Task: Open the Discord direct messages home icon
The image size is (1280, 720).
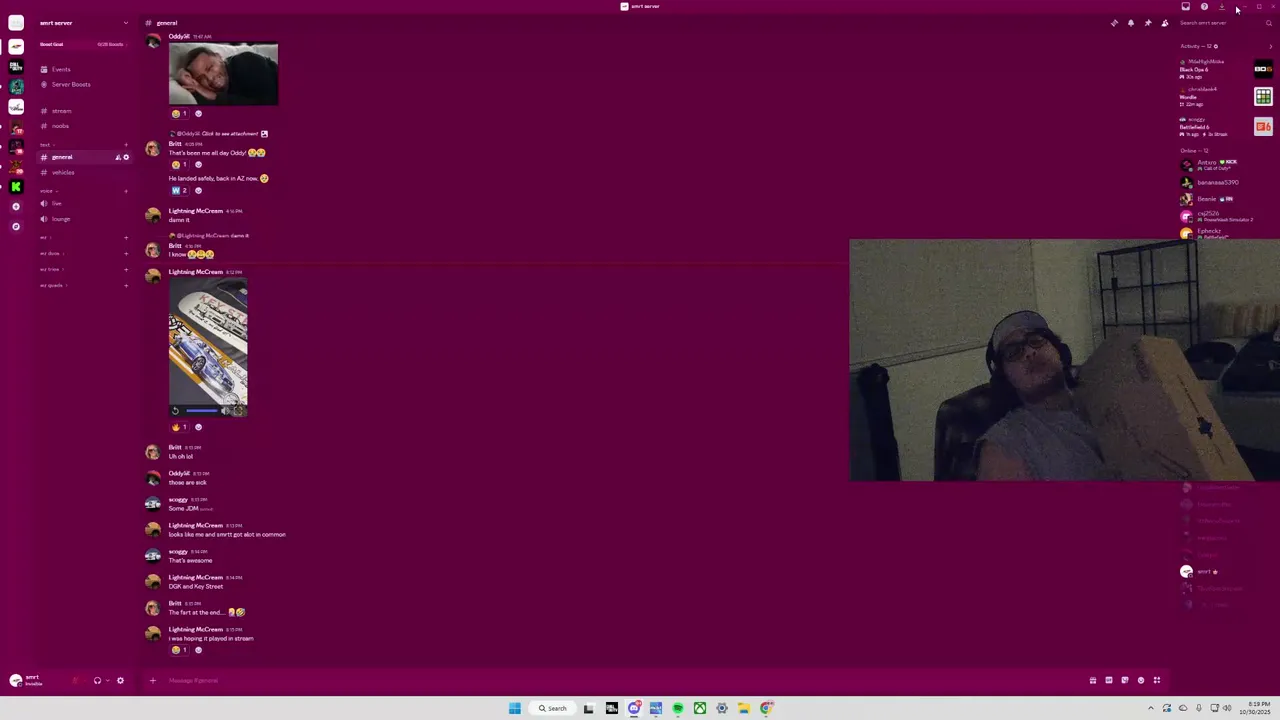Action: pos(15,23)
